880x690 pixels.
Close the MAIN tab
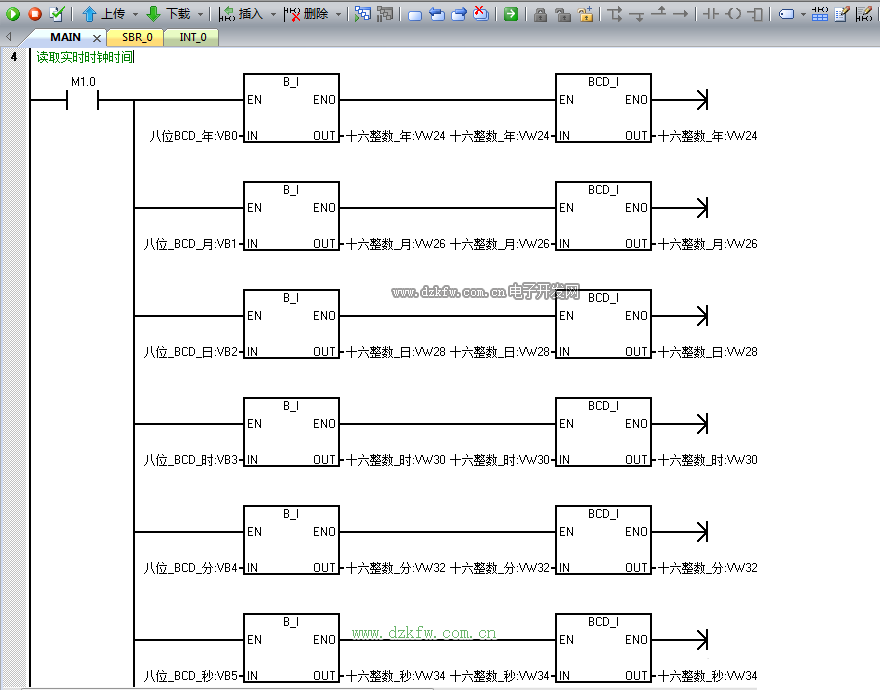click(97, 38)
